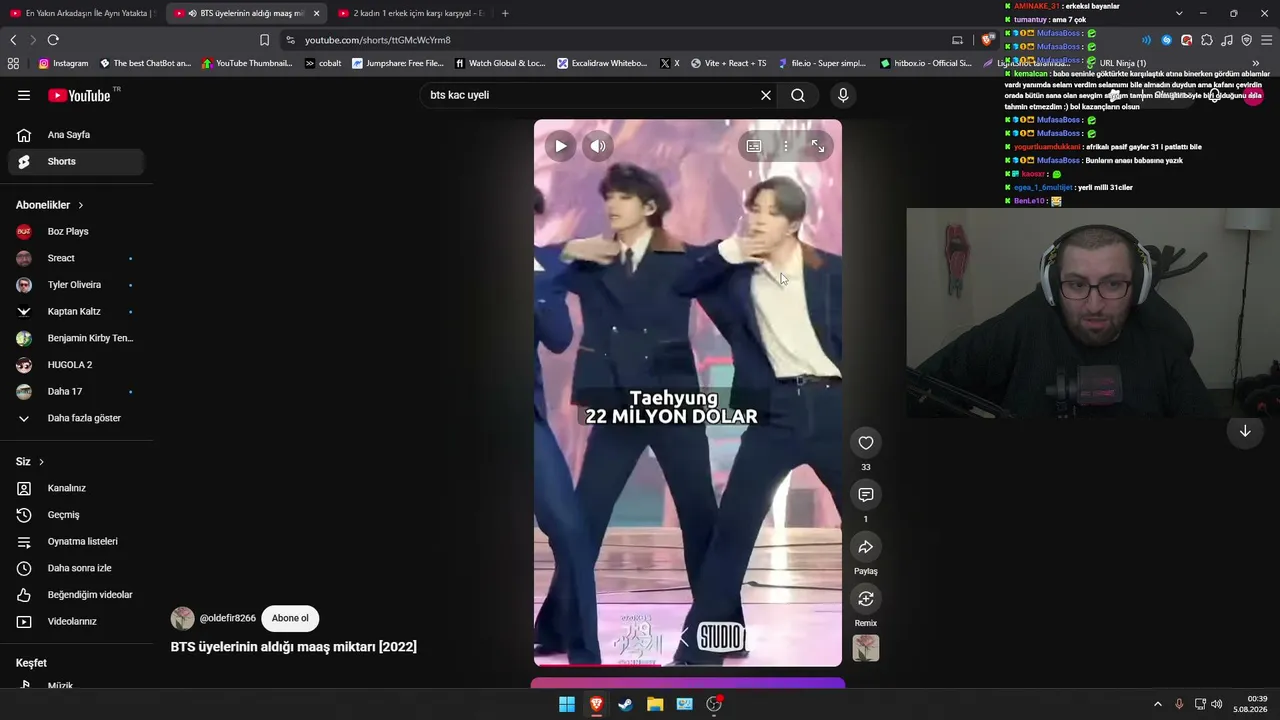This screenshot has width=1280, height=720.
Task: Clear the search box text
Action: coord(766,95)
